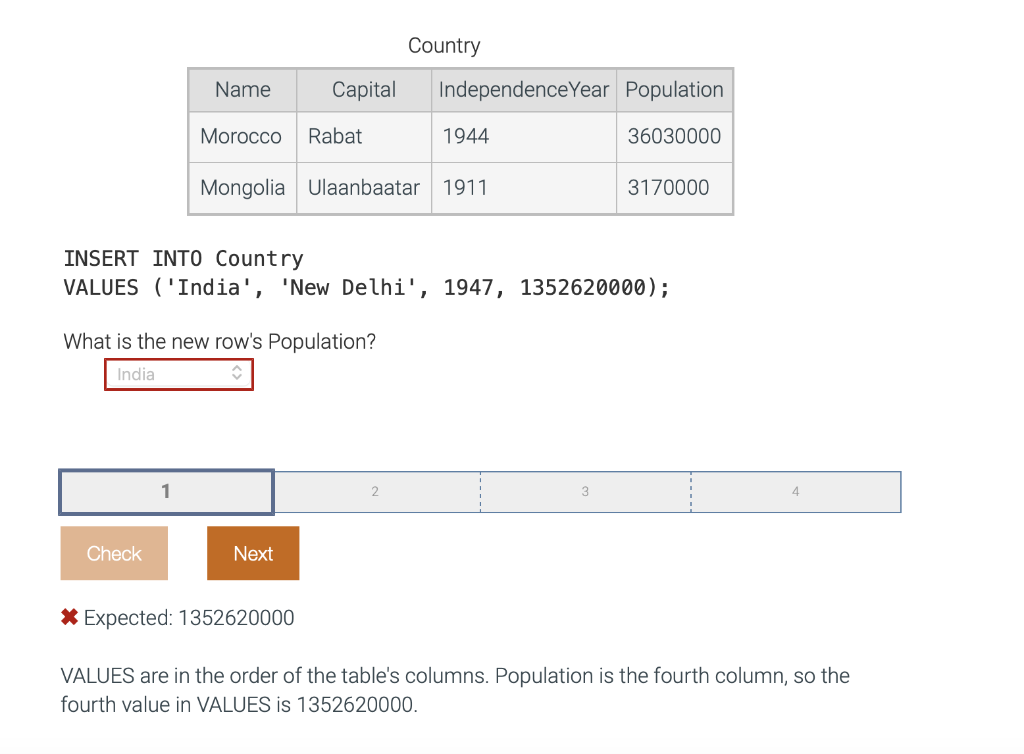Click the population value 36030000

coord(674,136)
